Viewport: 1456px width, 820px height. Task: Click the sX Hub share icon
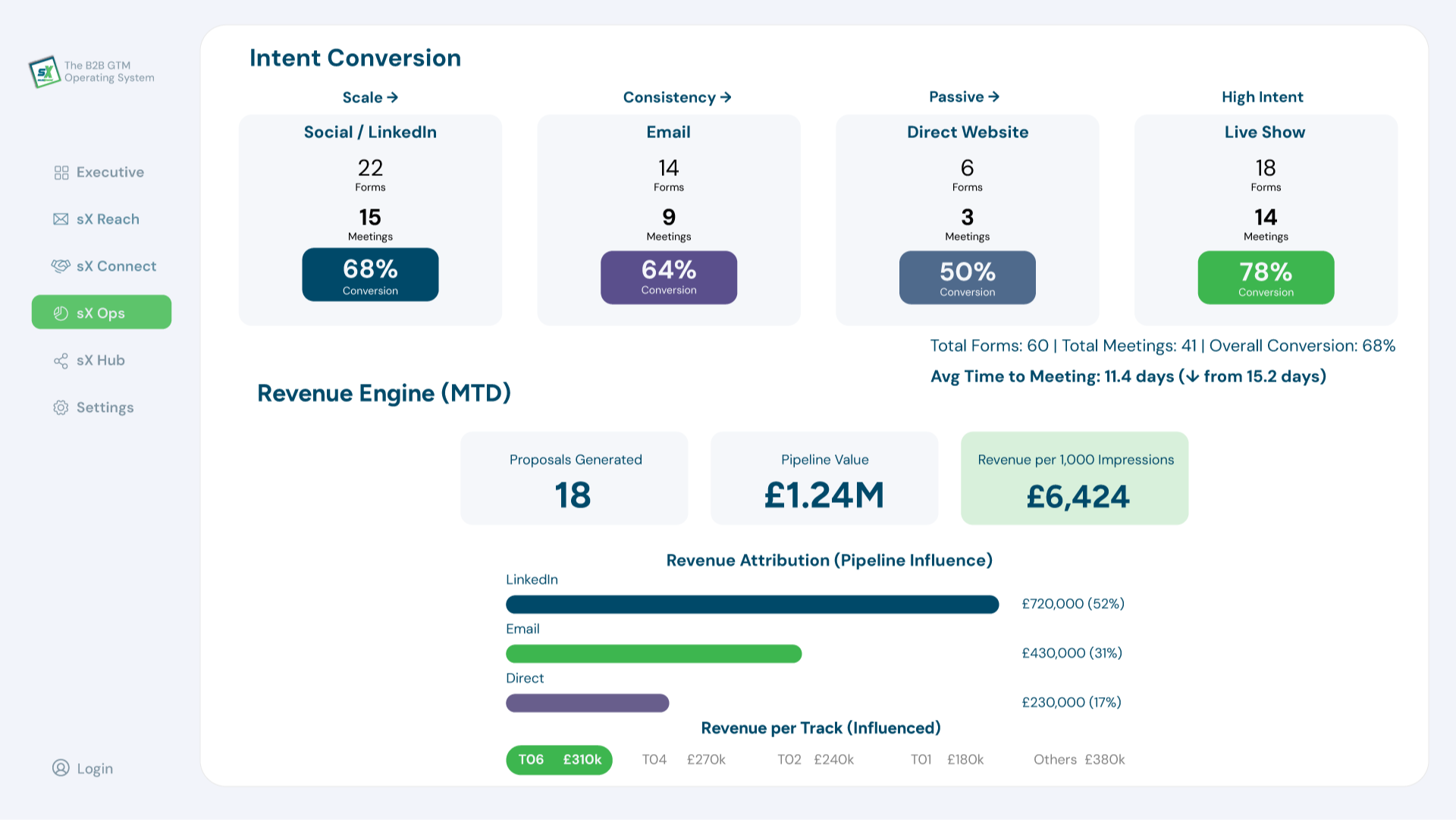point(61,361)
